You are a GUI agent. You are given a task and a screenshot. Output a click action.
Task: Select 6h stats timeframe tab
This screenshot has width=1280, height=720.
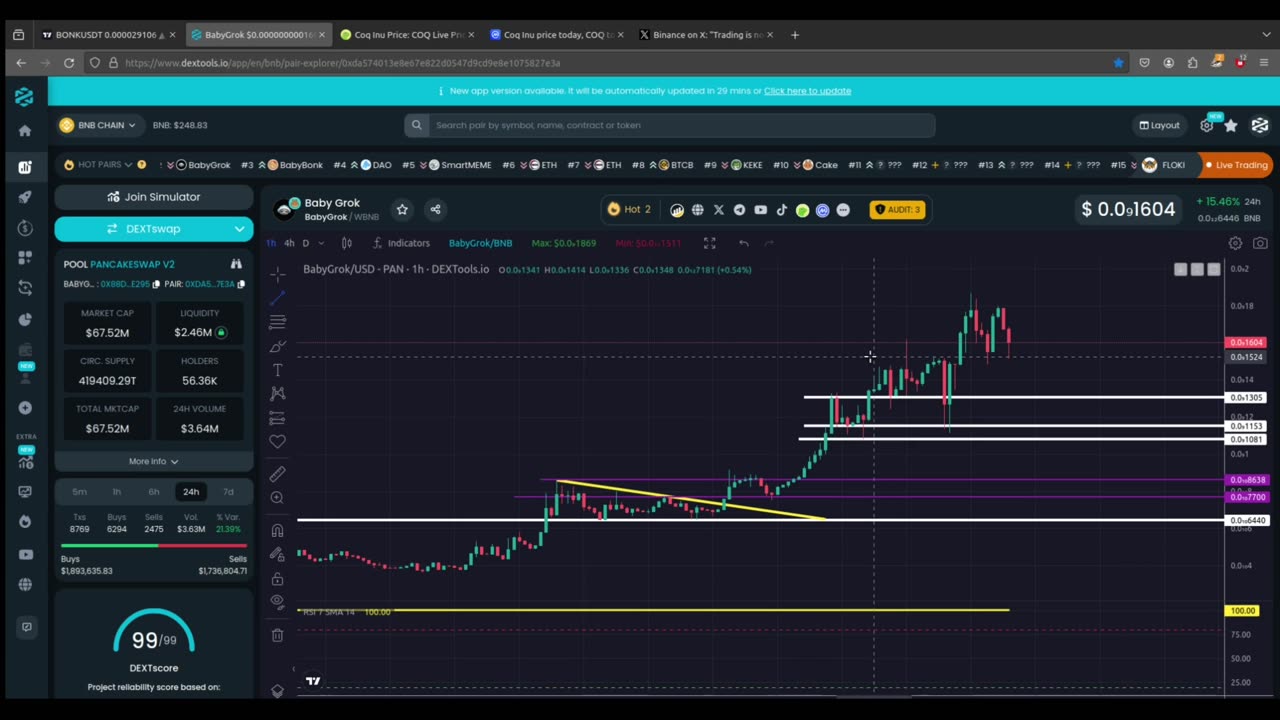coord(154,492)
